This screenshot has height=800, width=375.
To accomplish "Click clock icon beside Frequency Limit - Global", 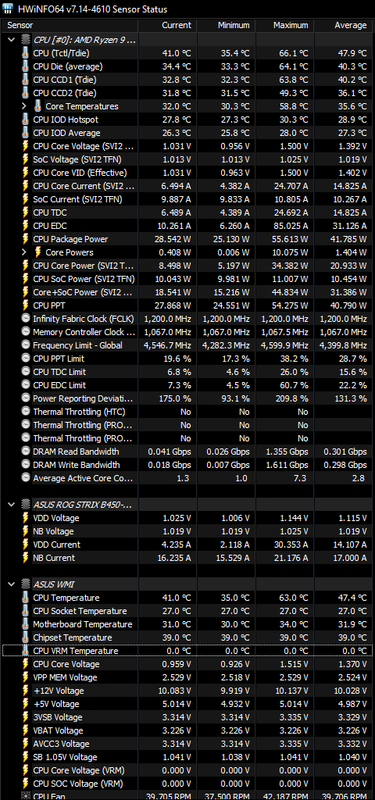I will 26,345.
